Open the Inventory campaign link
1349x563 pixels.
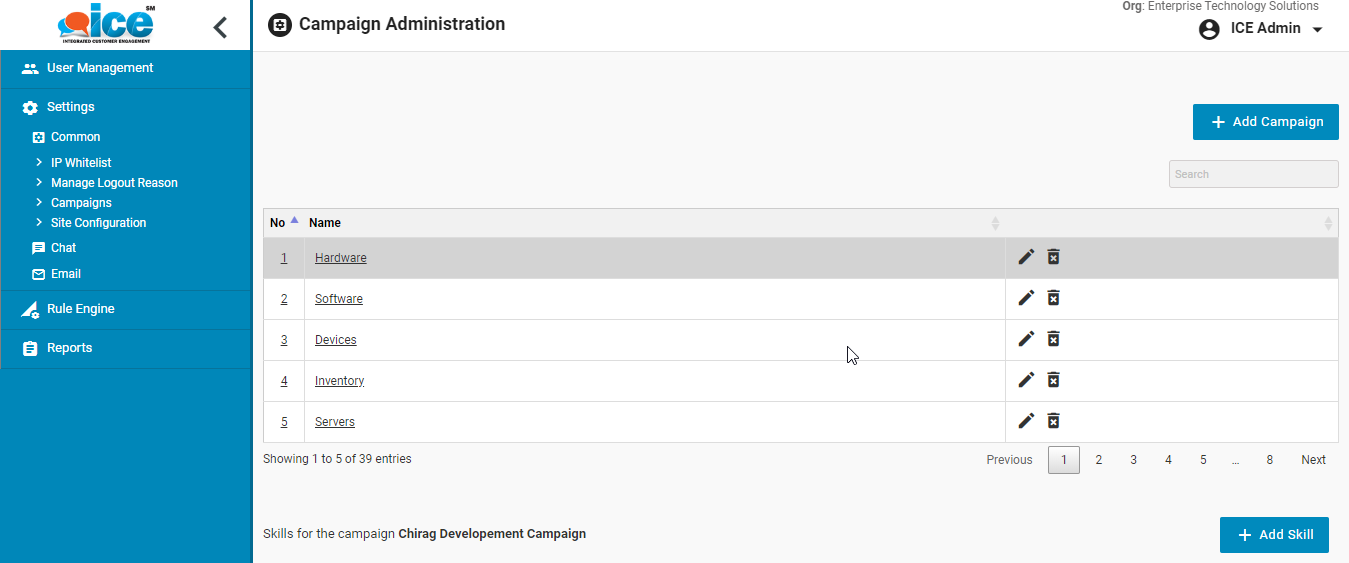click(x=339, y=381)
